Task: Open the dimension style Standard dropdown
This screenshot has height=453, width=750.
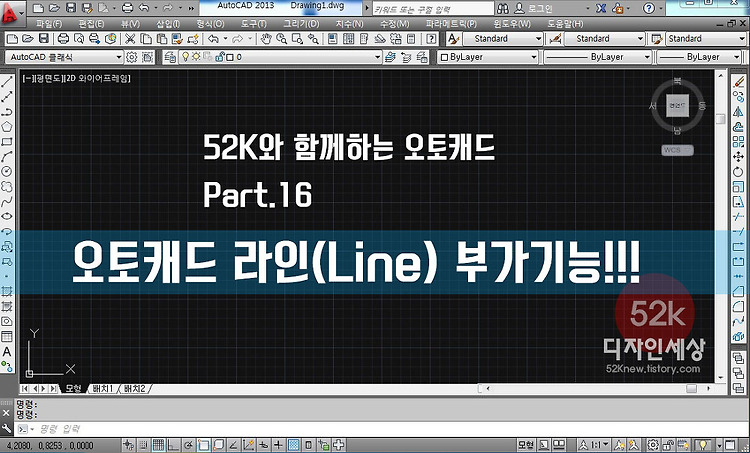Action: pyautogui.click(x=604, y=39)
